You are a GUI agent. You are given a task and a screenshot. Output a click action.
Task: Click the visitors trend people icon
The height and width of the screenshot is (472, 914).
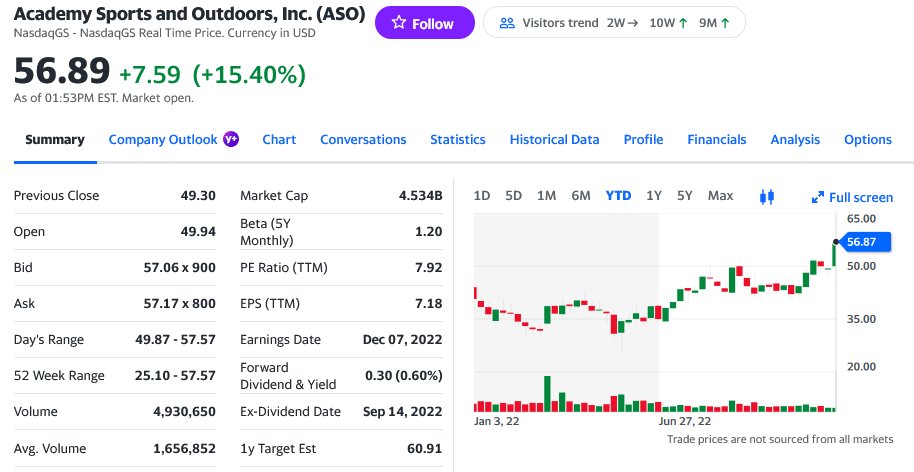tap(508, 23)
